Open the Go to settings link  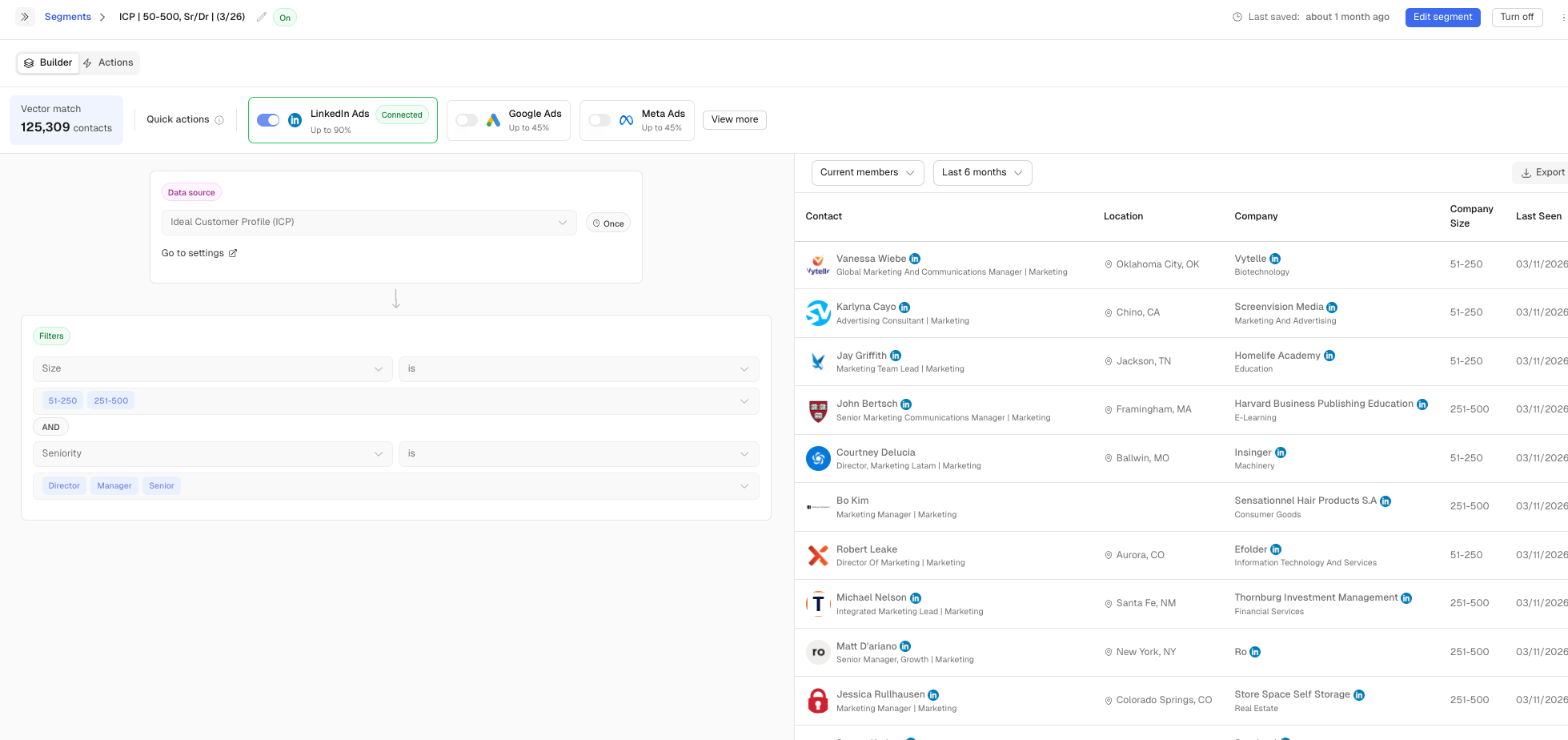click(199, 254)
